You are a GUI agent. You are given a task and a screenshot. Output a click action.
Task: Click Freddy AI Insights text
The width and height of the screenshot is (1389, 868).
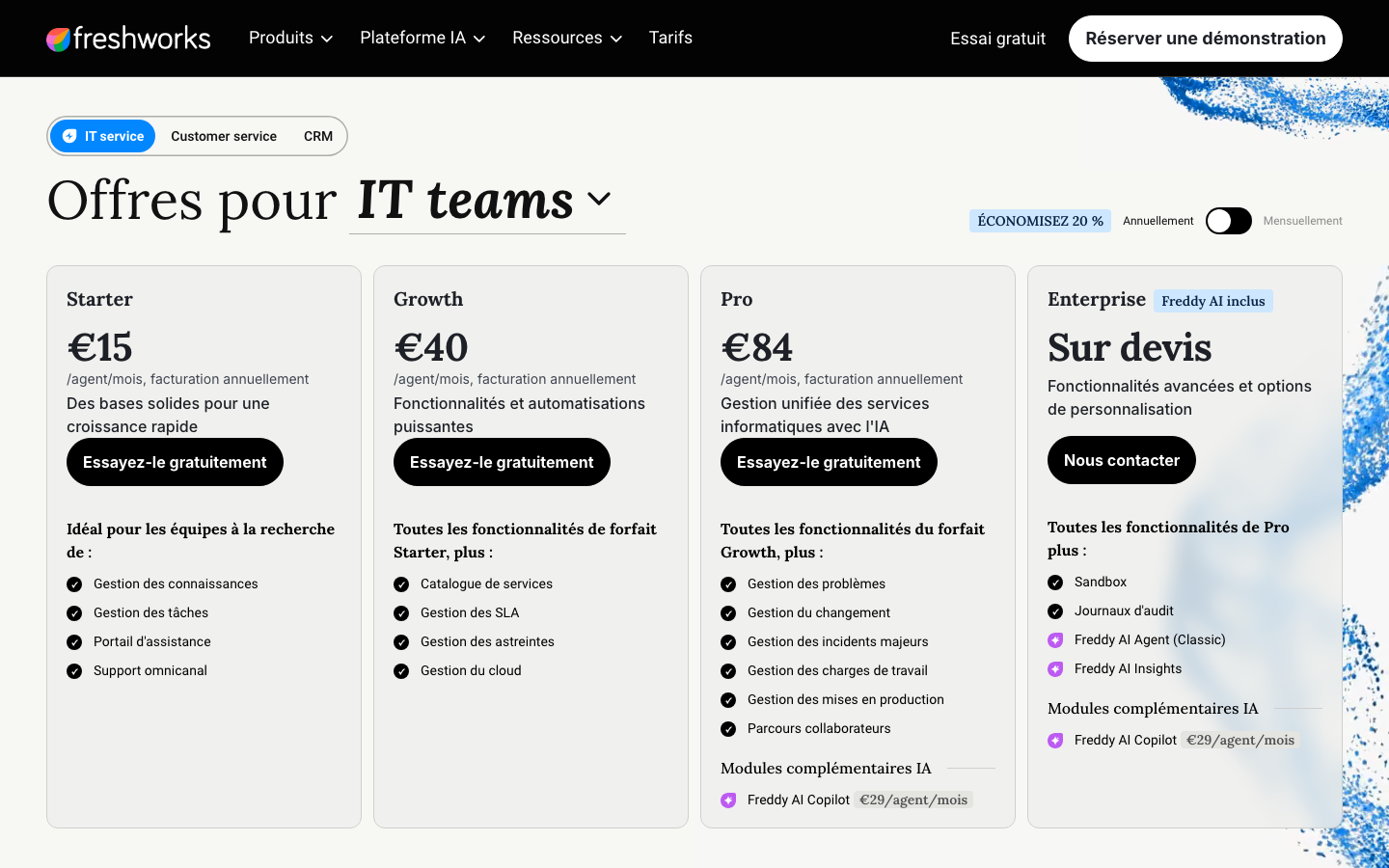pos(1128,668)
